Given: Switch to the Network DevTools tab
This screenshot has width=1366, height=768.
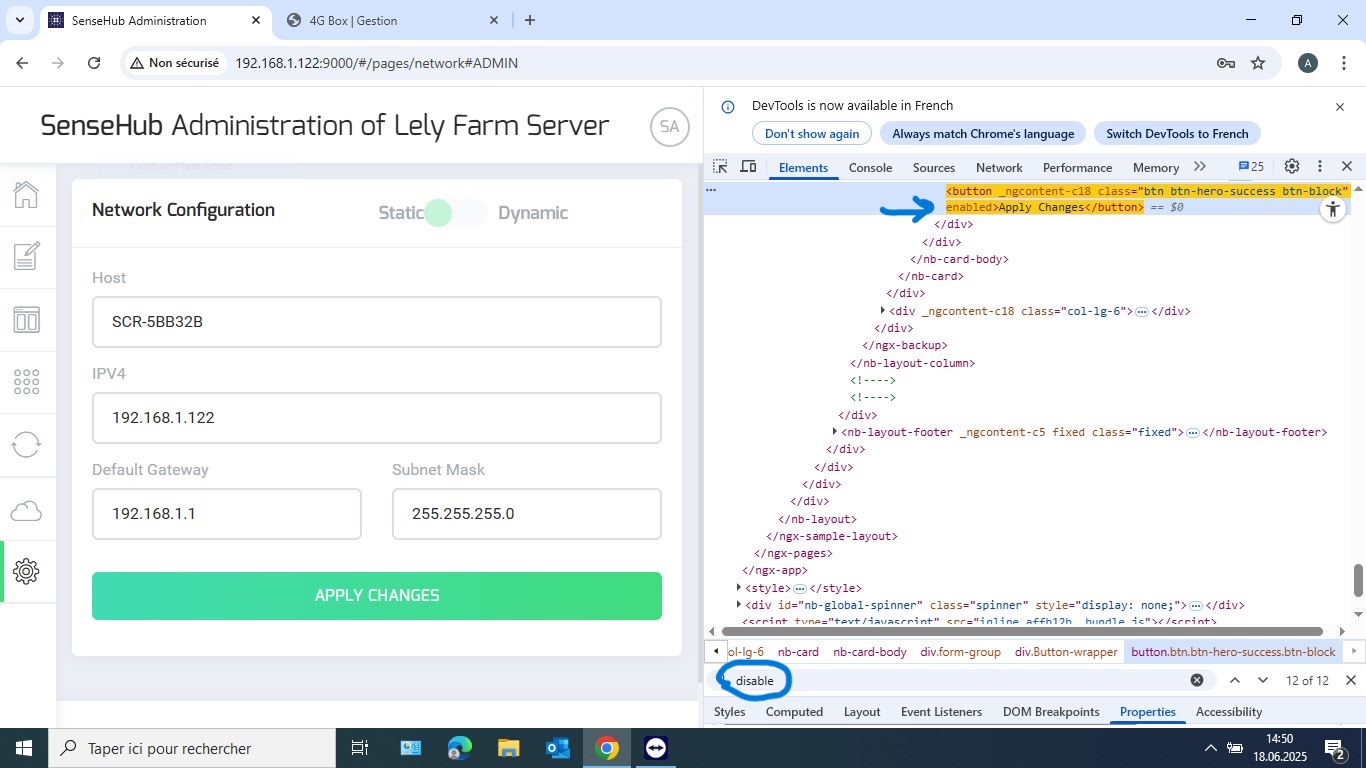Looking at the screenshot, I should 999,167.
